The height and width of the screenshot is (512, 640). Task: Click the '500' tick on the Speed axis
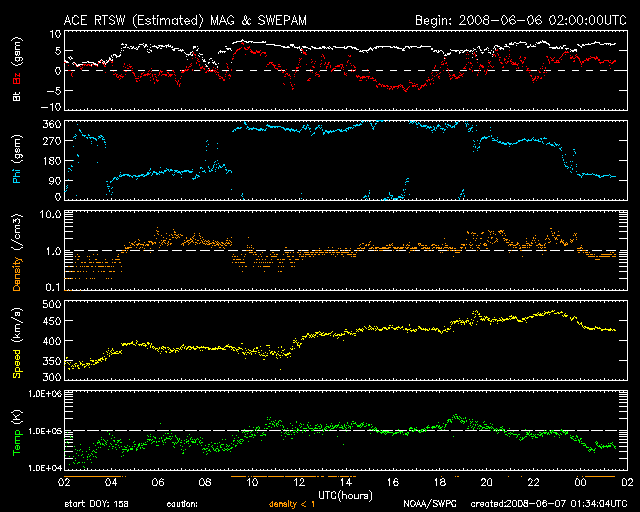(x=52, y=304)
